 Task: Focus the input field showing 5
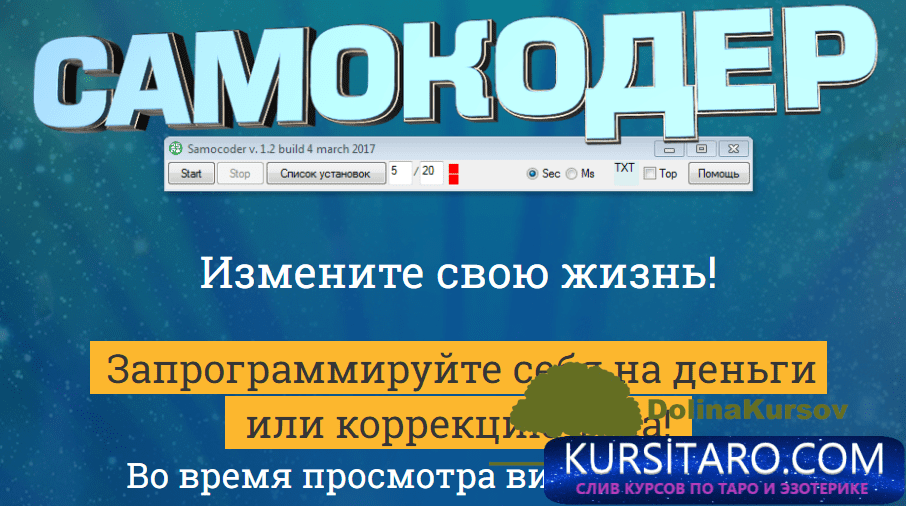coord(400,173)
